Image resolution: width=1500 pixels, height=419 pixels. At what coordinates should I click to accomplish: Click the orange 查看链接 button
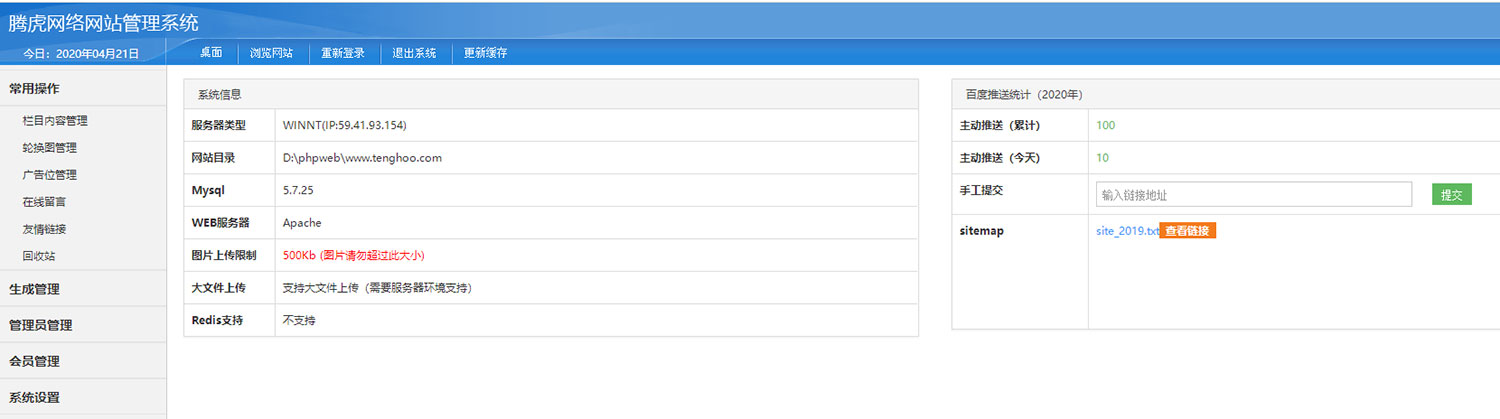click(x=1188, y=231)
